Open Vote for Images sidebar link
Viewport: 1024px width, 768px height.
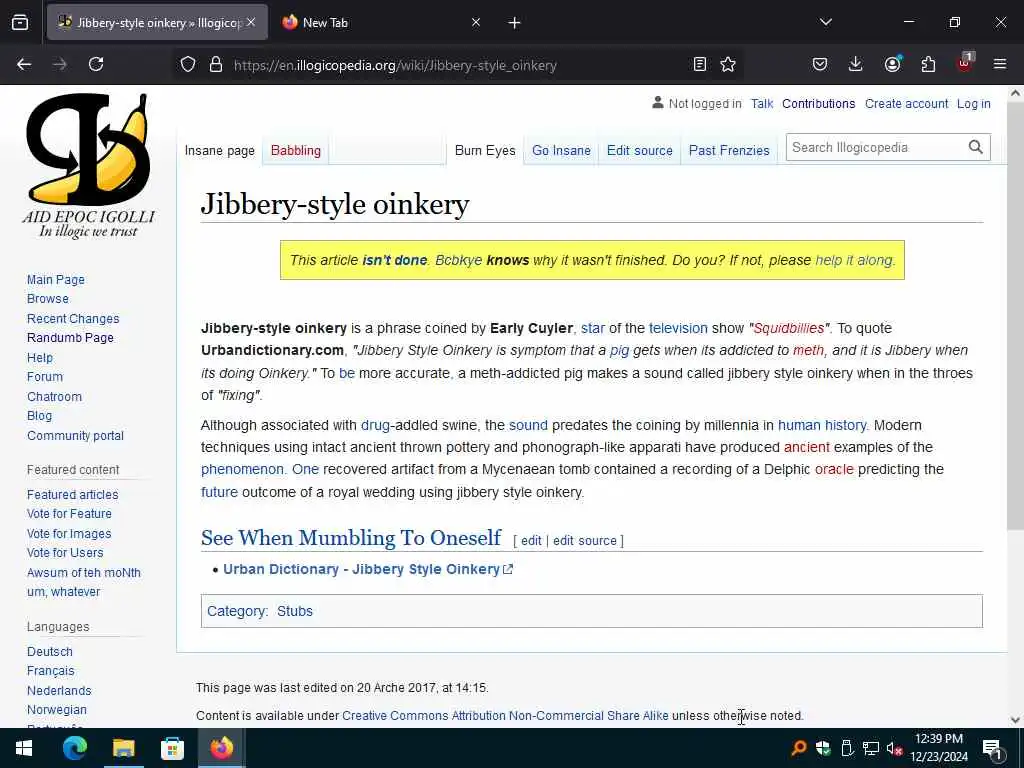click(x=69, y=534)
